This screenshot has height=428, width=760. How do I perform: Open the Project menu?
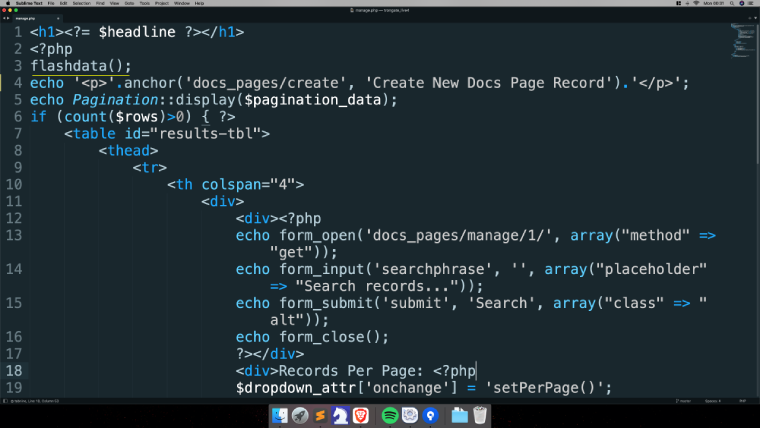[x=162, y=3]
